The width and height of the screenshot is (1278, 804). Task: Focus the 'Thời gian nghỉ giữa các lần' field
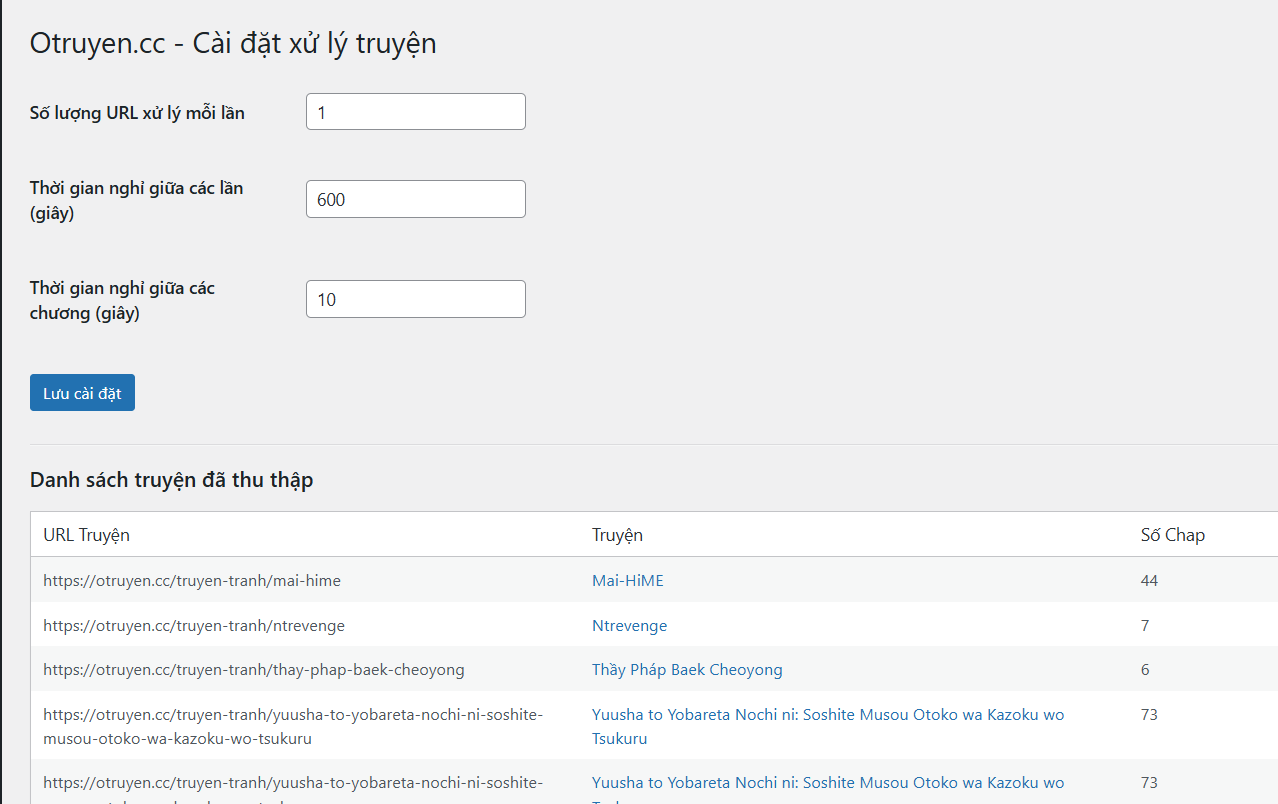tap(416, 199)
